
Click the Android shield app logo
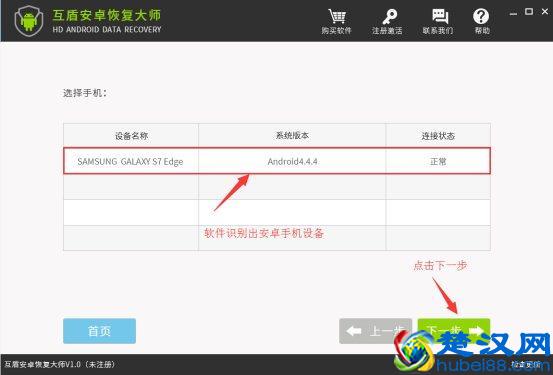(x=29, y=21)
